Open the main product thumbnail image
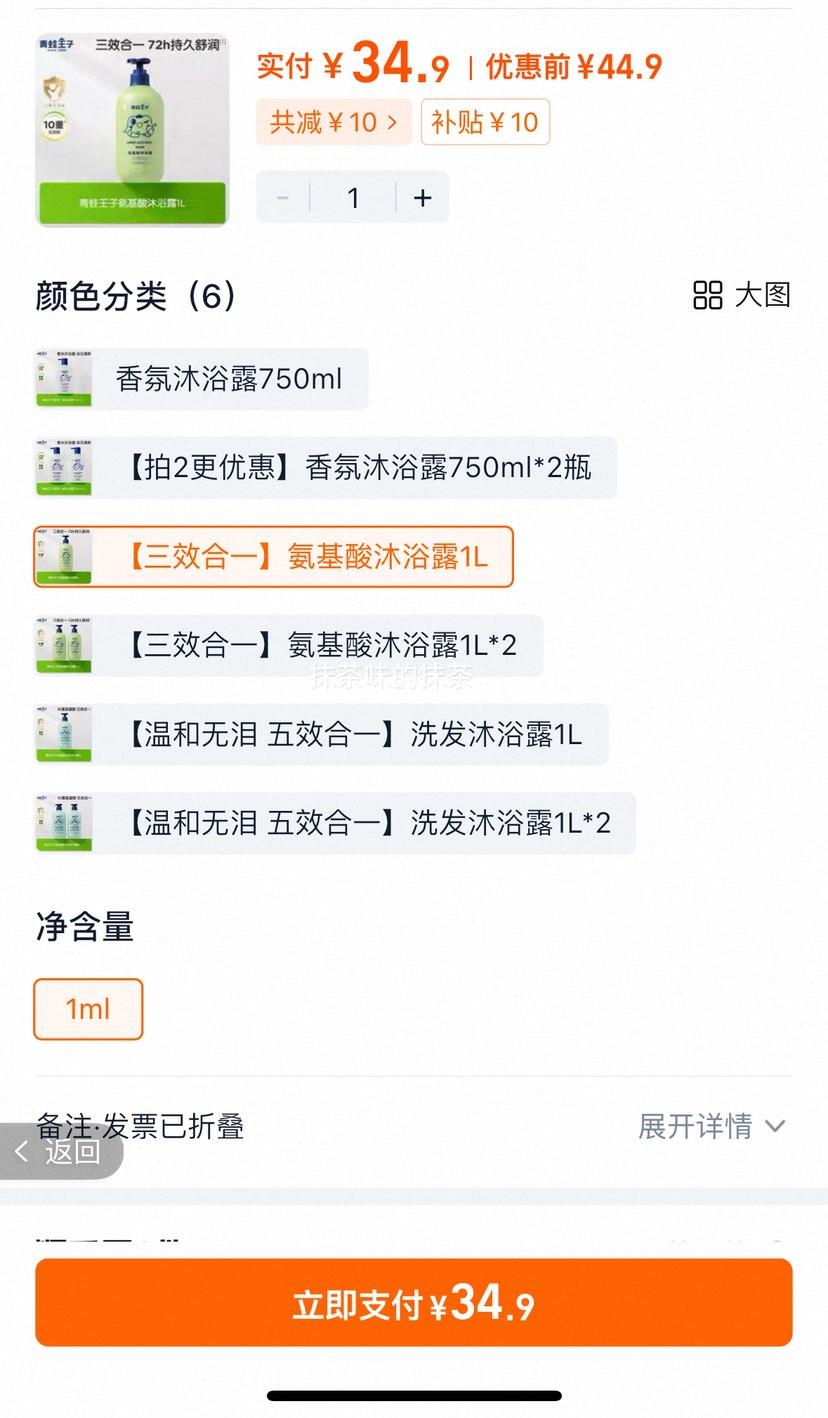This screenshot has width=828, height=1418. tap(132, 130)
